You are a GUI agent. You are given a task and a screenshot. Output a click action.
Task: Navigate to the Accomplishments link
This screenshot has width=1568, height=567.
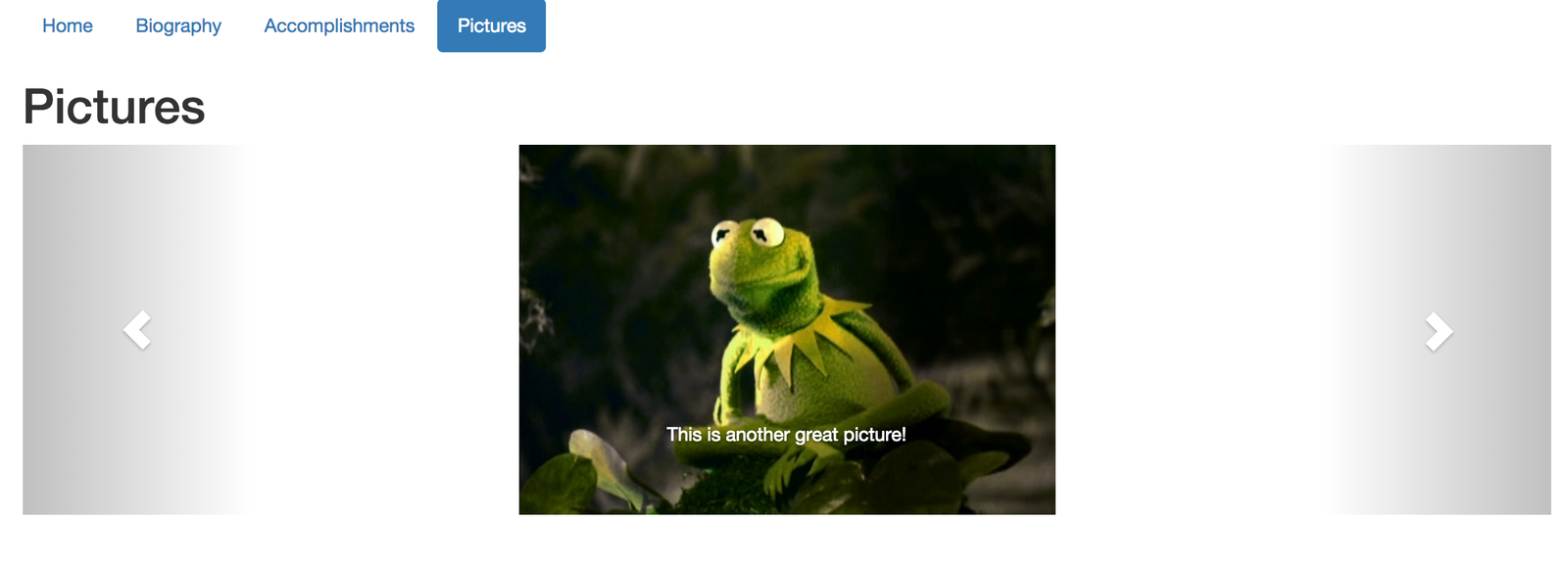tap(339, 25)
